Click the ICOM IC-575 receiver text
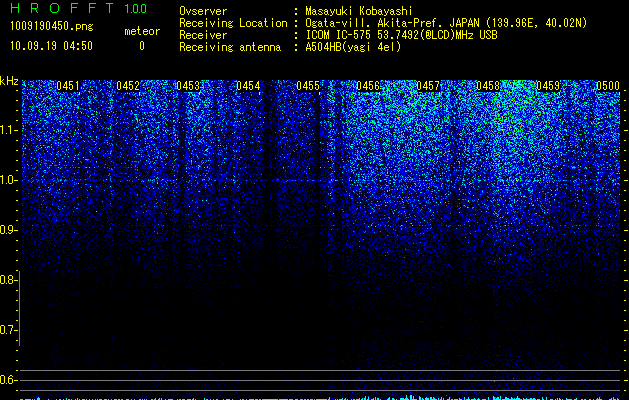Image resolution: width=629 pixels, height=400 pixels. (x=401, y=35)
